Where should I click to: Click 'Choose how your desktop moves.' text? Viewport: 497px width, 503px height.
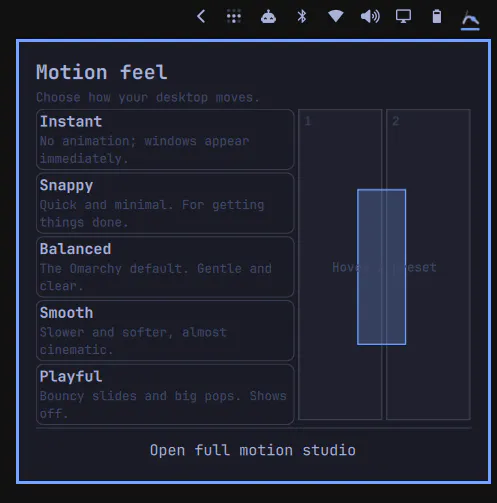click(148, 97)
